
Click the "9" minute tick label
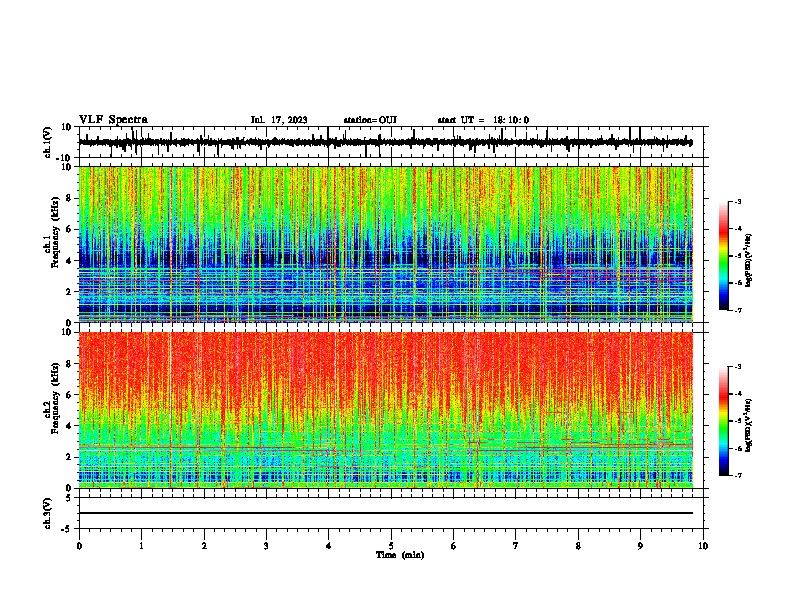[640, 546]
